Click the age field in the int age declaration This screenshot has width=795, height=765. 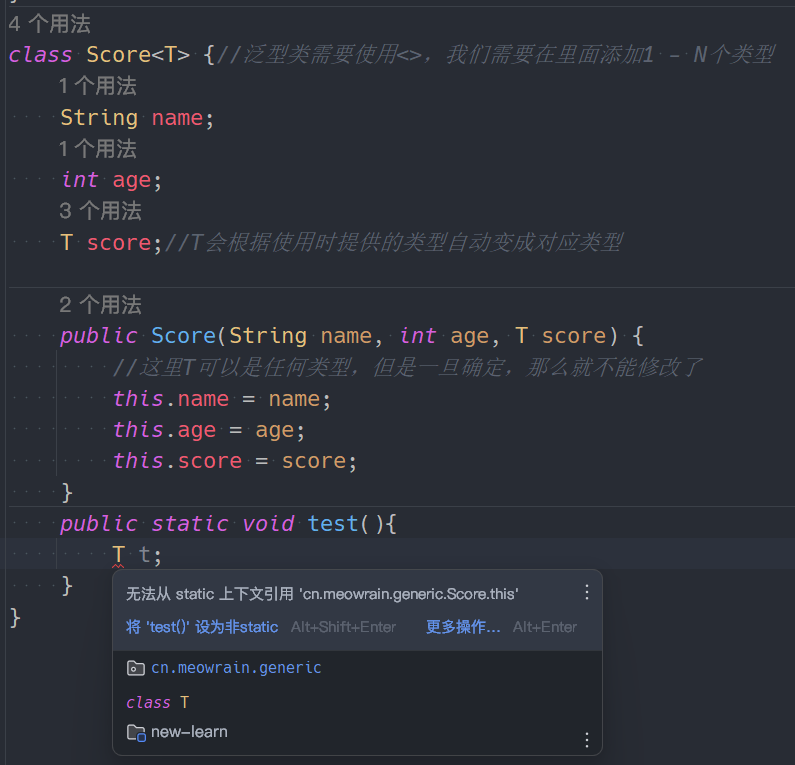coord(131,180)
